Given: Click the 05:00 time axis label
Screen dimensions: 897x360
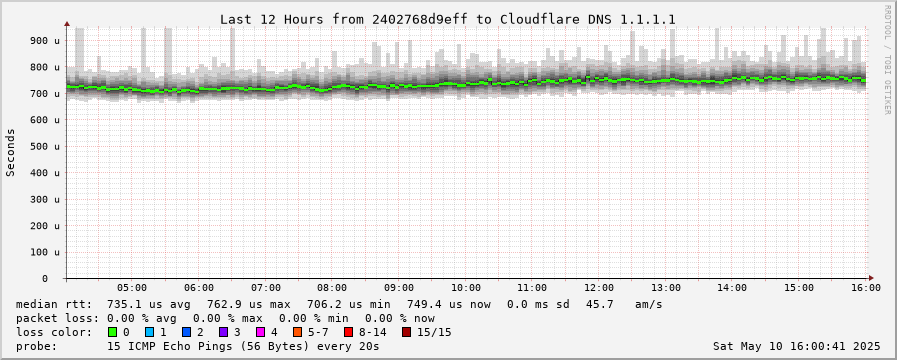Looking at the screenshot, I should click(133, 288).
